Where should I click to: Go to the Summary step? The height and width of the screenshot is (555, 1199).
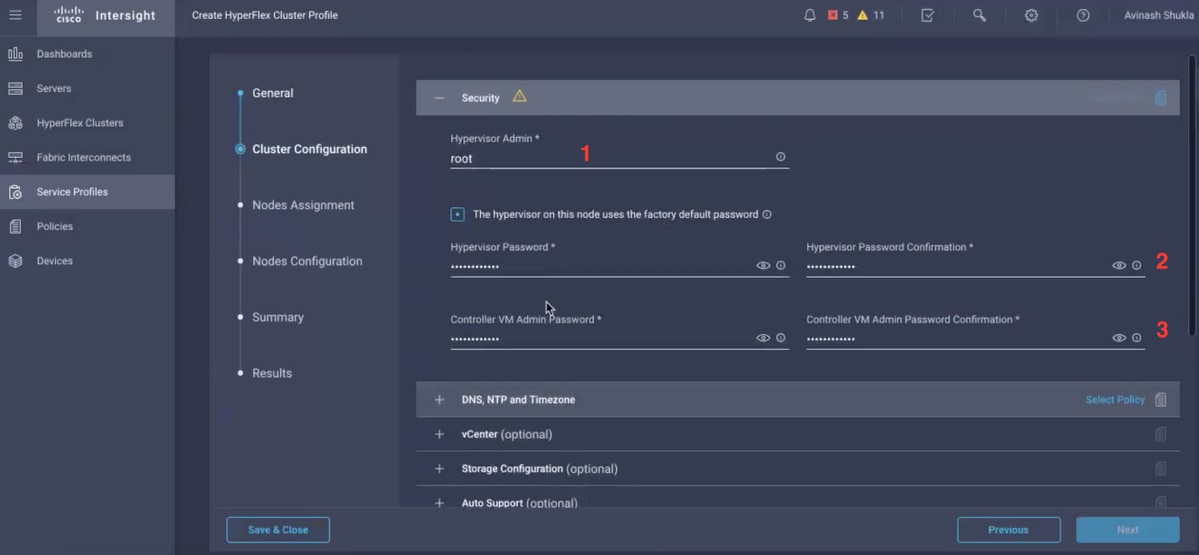point(278,317)
